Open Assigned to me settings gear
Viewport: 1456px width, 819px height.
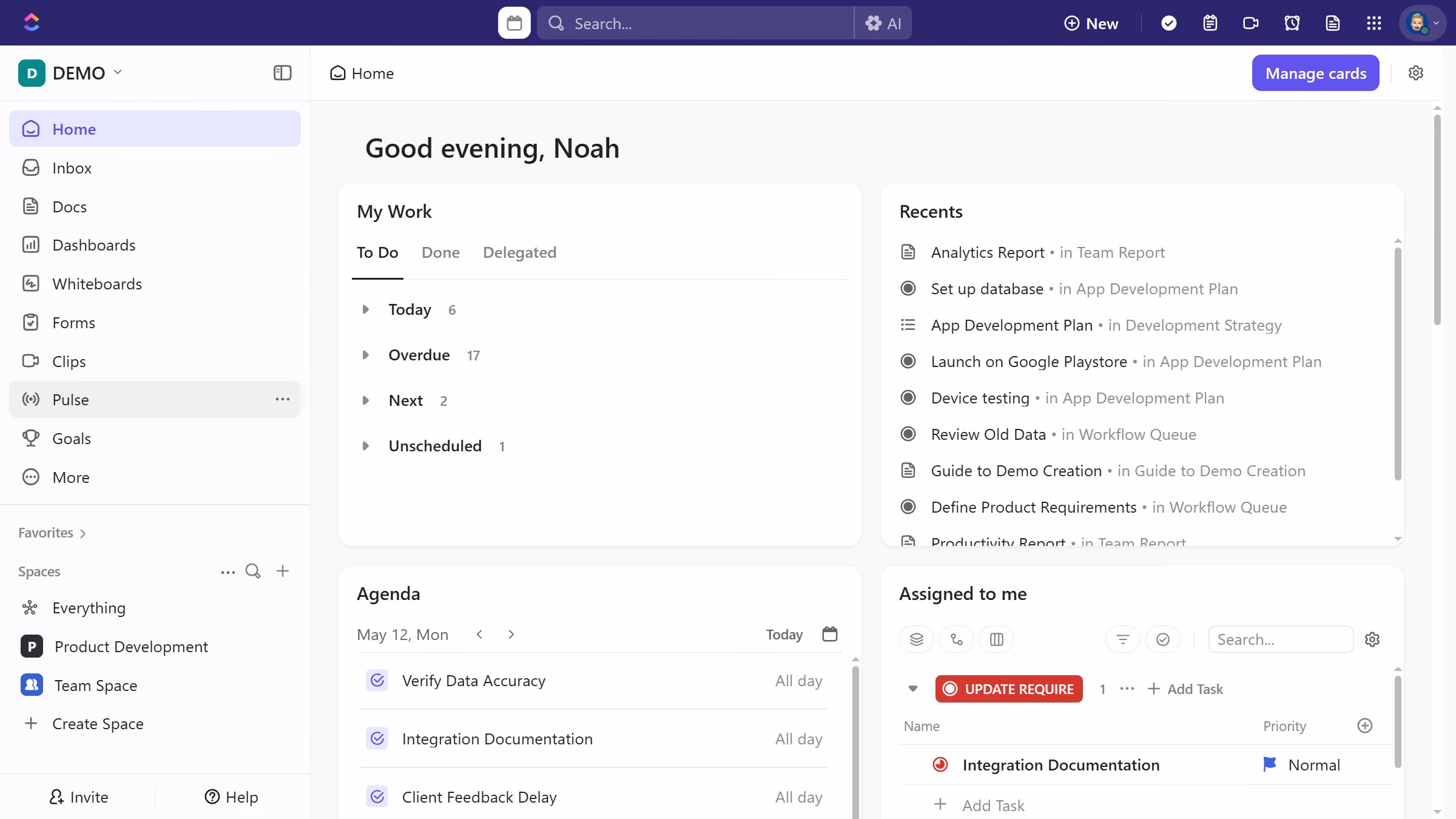(1372, 639)
